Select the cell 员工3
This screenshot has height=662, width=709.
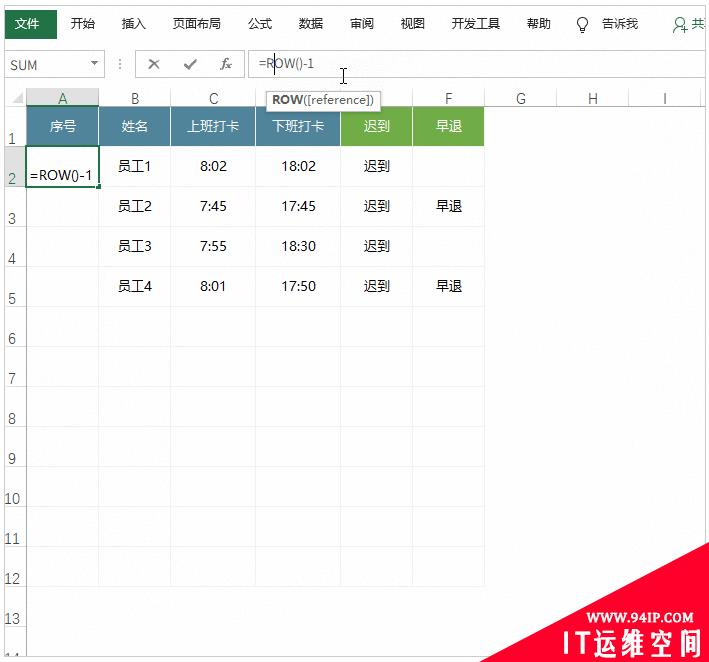pos(135,246)
